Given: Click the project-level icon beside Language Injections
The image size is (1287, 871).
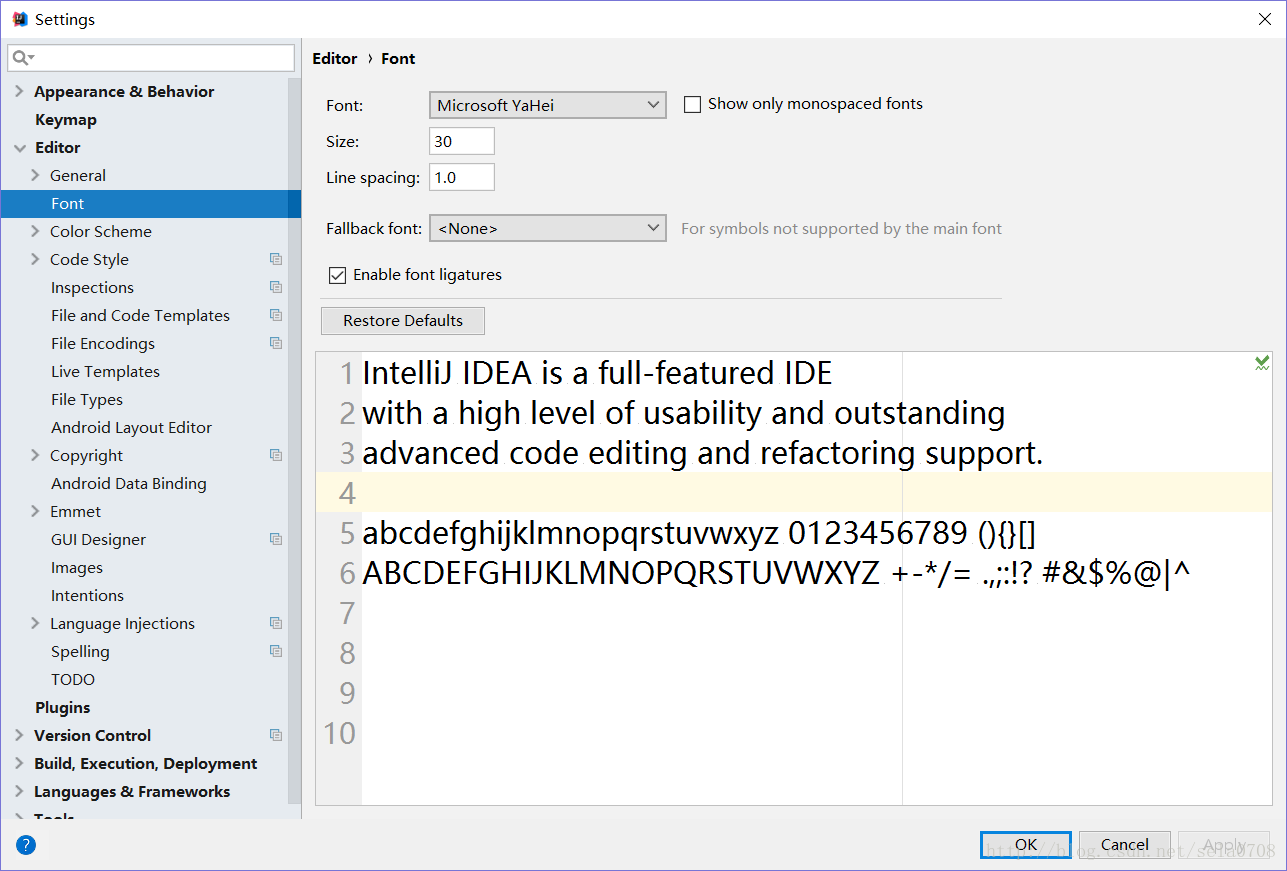Looking at the screenshot, I should 276,623.
